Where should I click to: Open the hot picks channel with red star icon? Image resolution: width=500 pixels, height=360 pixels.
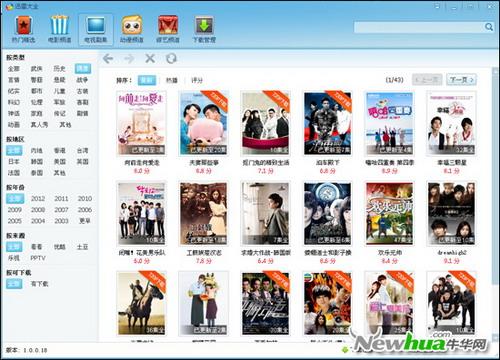click(23, 29)
